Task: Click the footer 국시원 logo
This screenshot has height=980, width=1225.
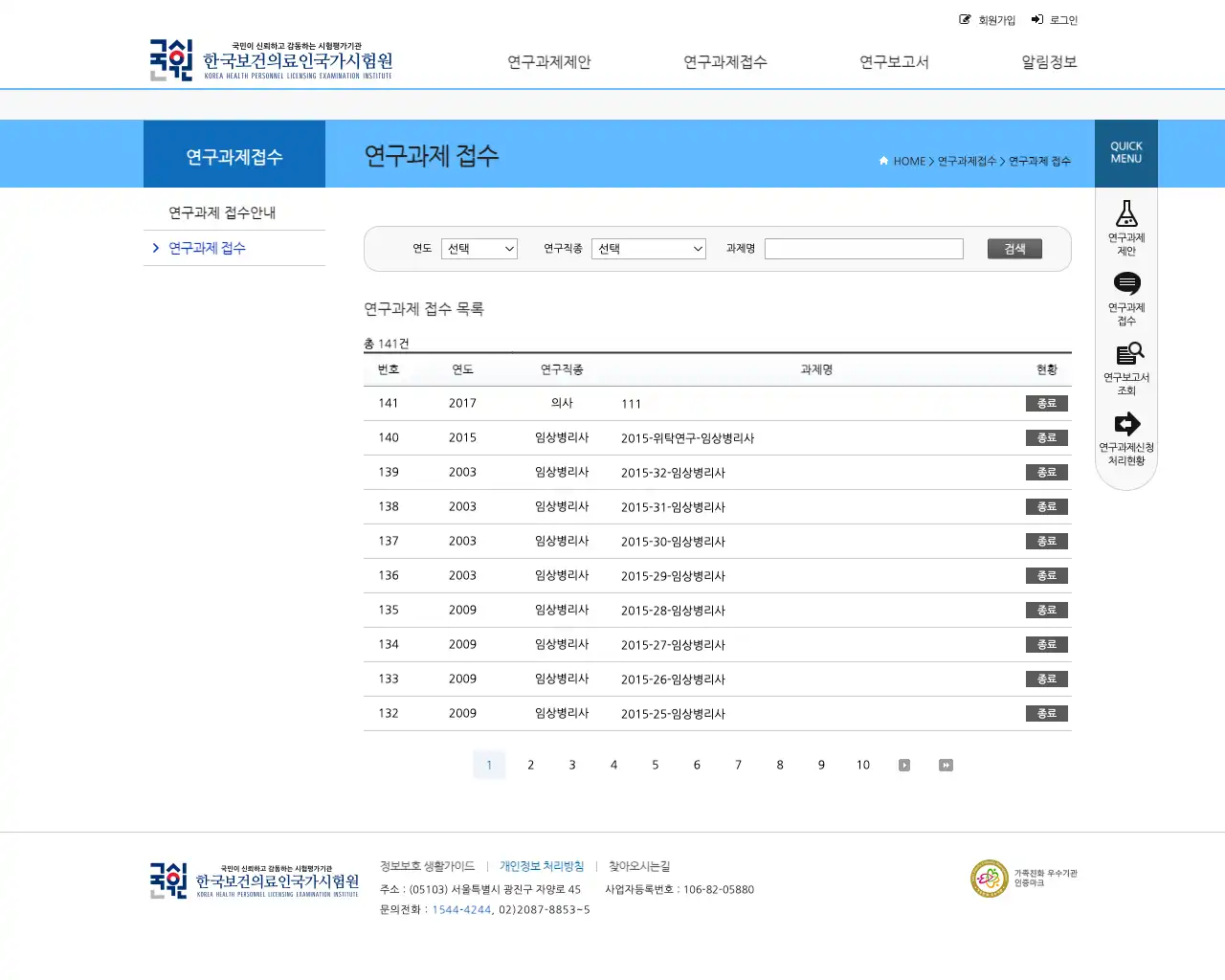Action: pyautogui.click(x=254, y=880)
